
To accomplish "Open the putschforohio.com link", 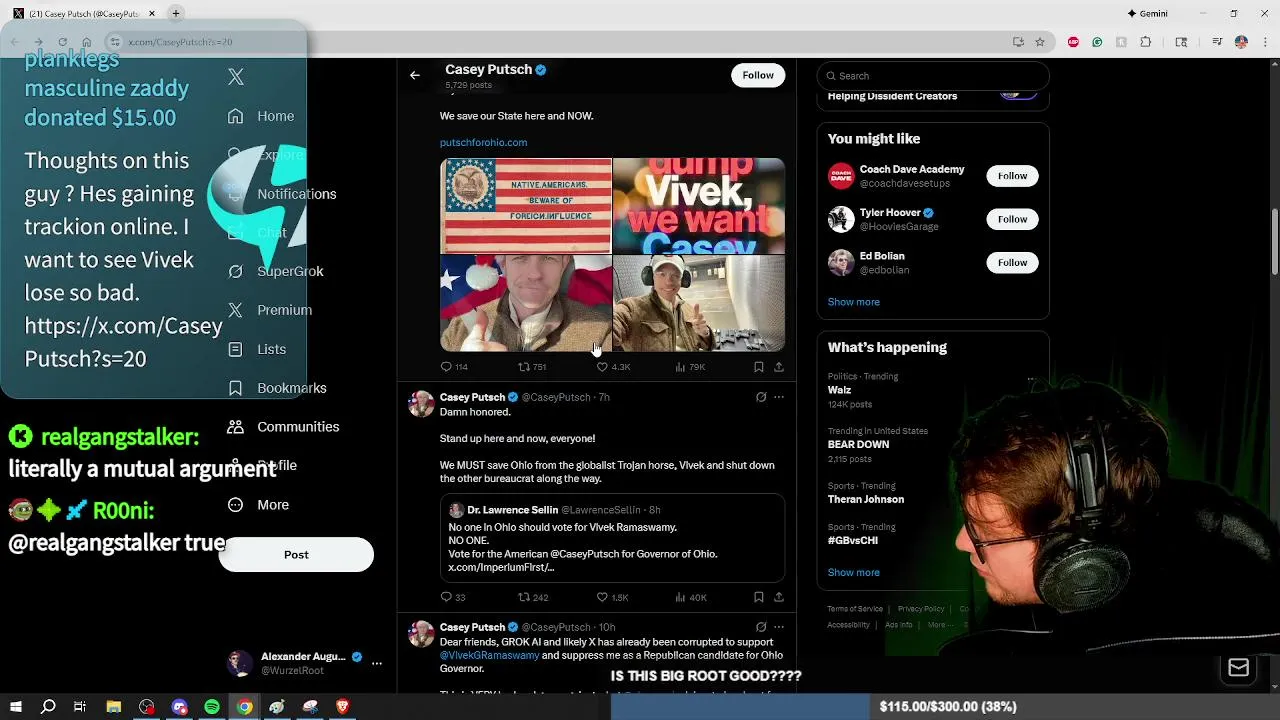I will [483, 143].
